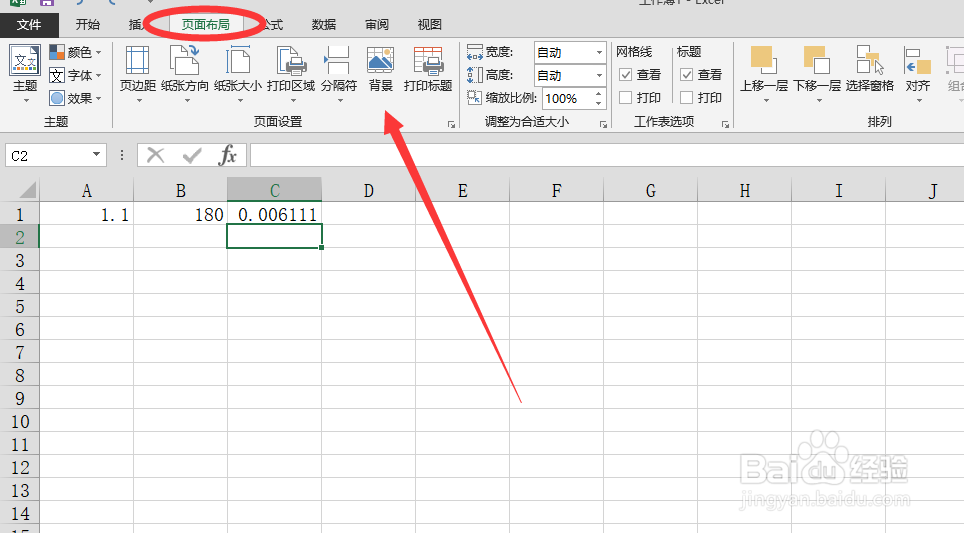Open the 文件 file tab
Image resolution: width=964 pixels, height=533 pixels.
pyautogui.click(x=29, y=25)
